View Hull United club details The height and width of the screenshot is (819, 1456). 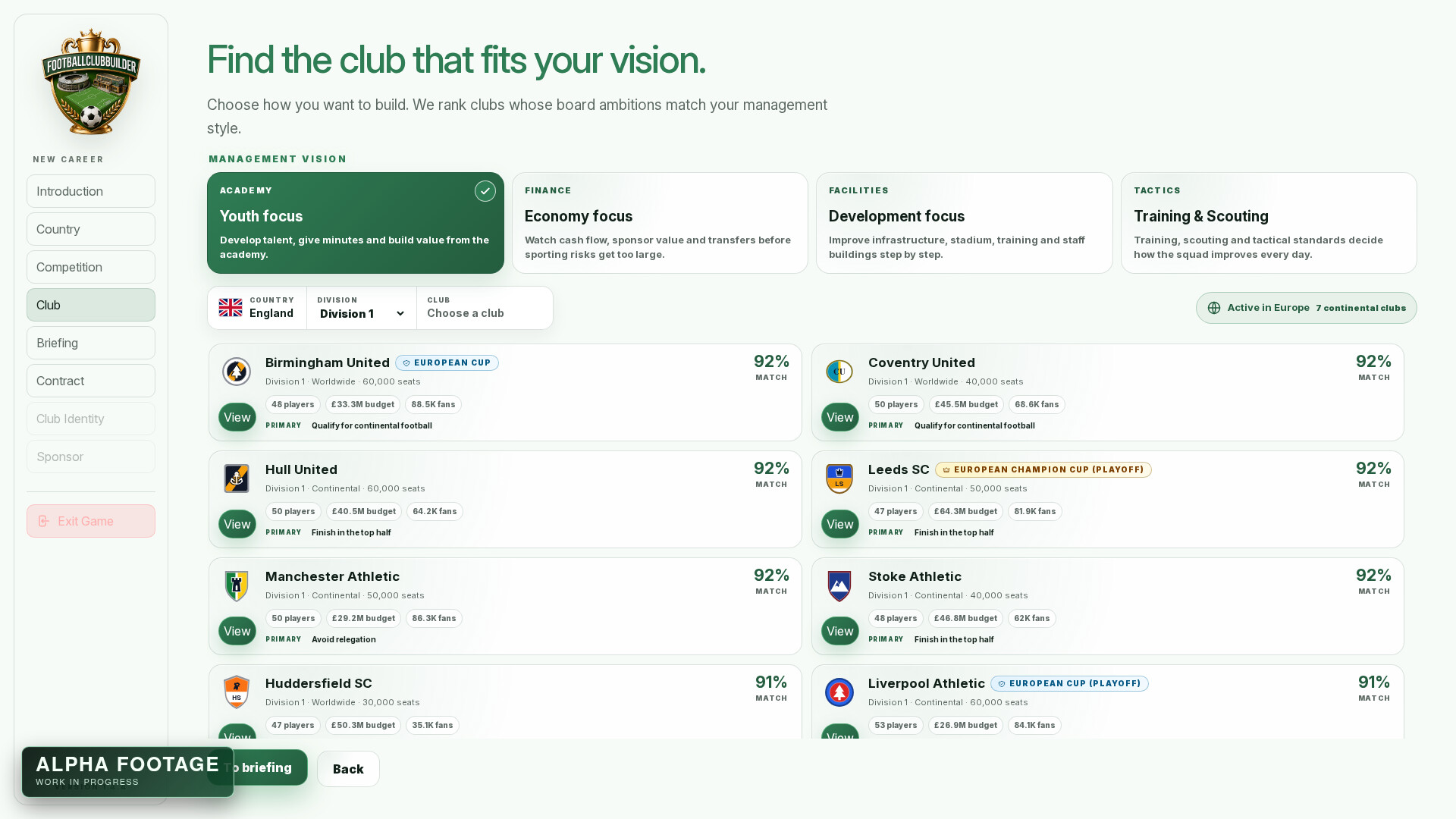(x=237, y=524)
